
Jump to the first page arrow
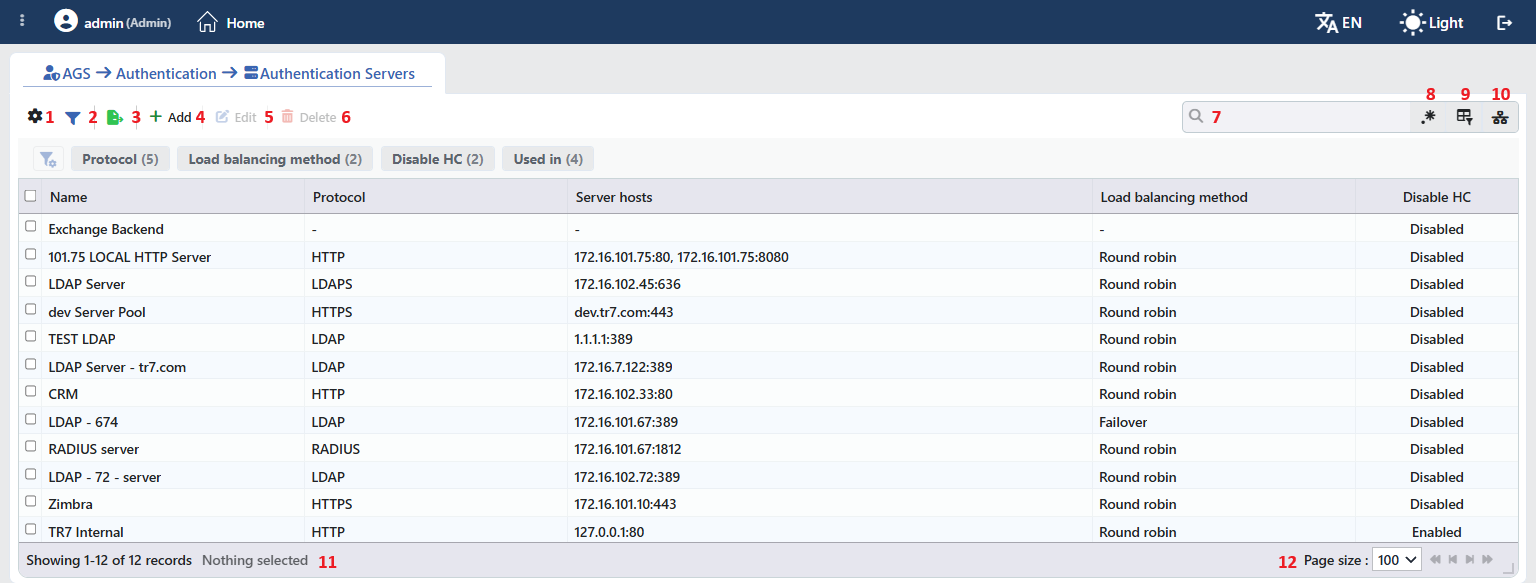pyautogui.click(x=1436, y=560)
